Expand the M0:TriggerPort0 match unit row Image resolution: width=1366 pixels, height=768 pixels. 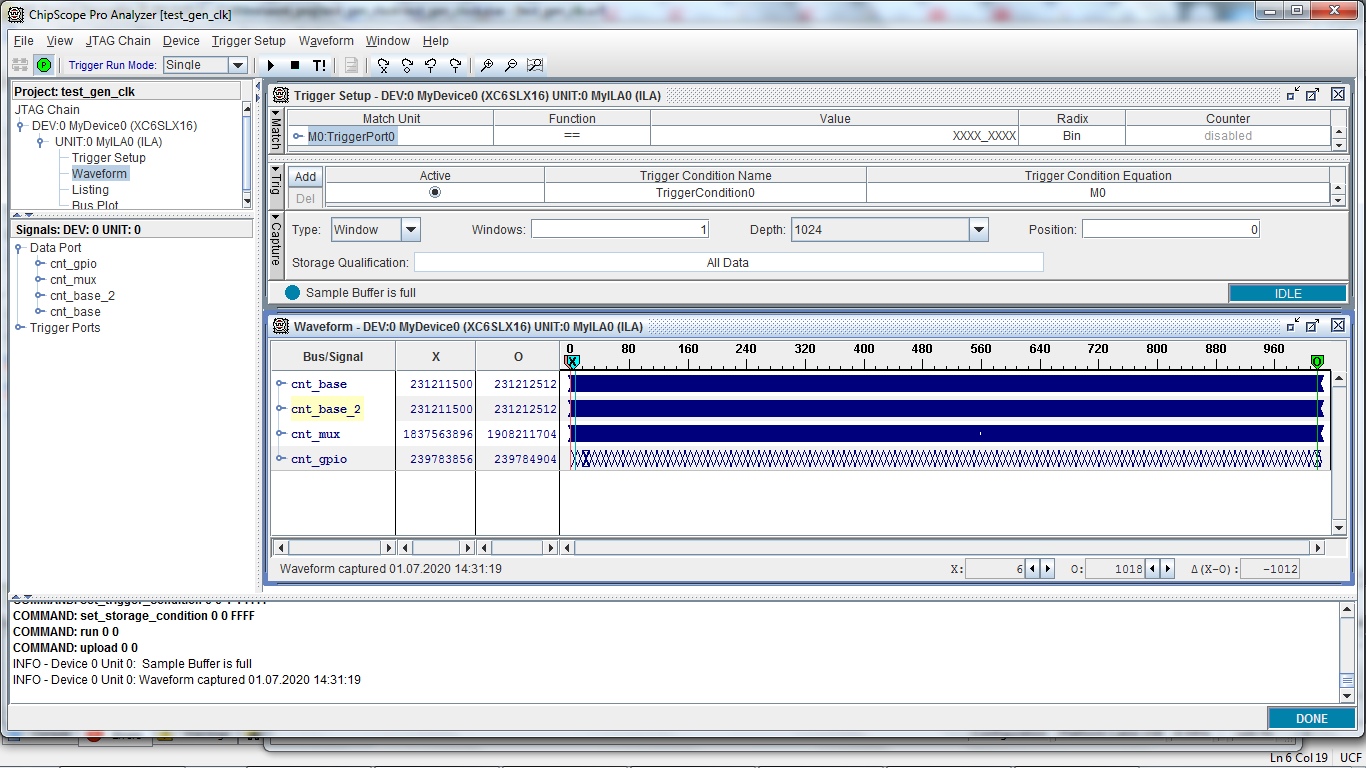[x=298, y=136]
